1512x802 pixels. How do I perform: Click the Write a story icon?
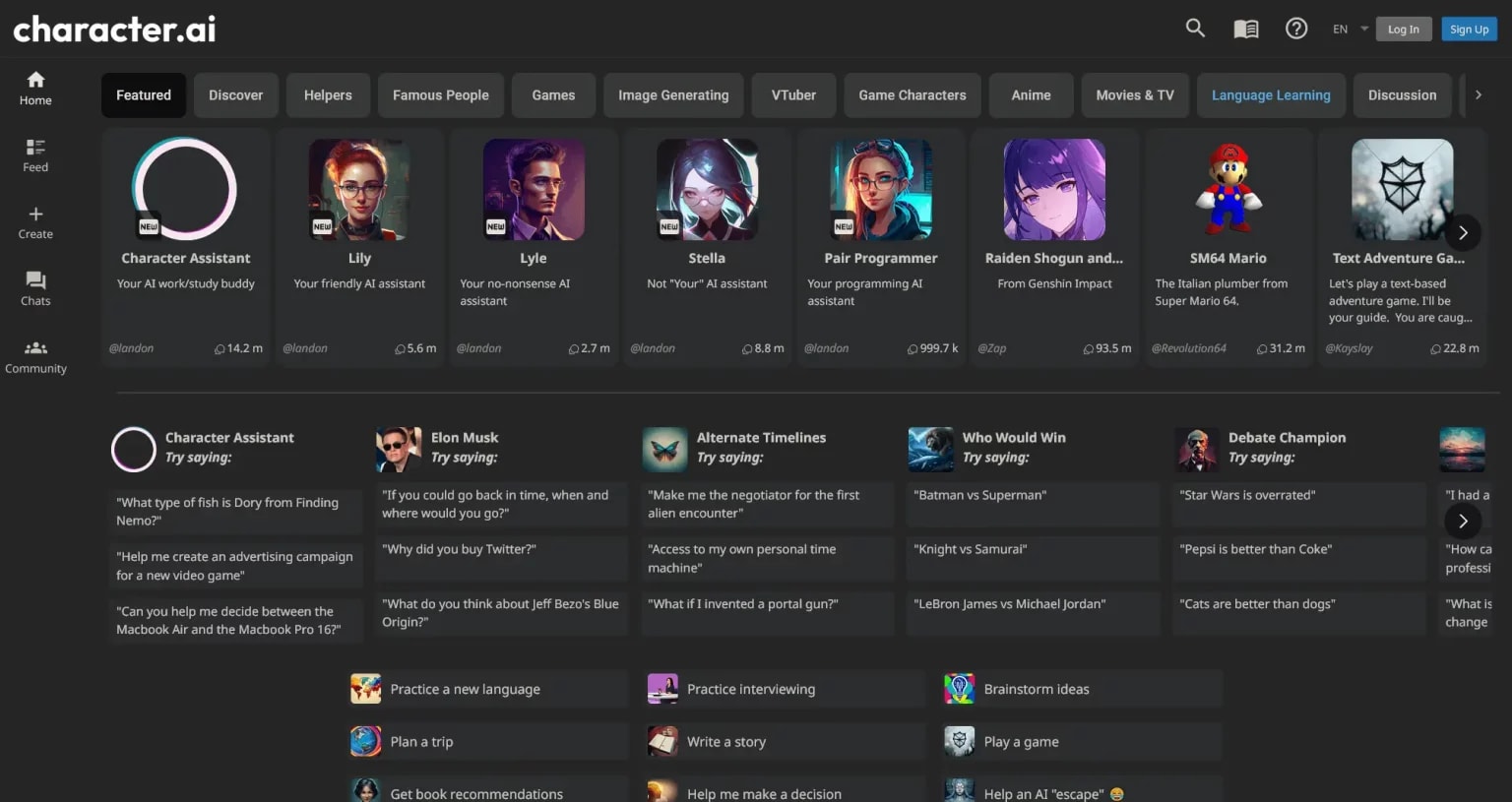pyautogui.click(x=662, y=741)
